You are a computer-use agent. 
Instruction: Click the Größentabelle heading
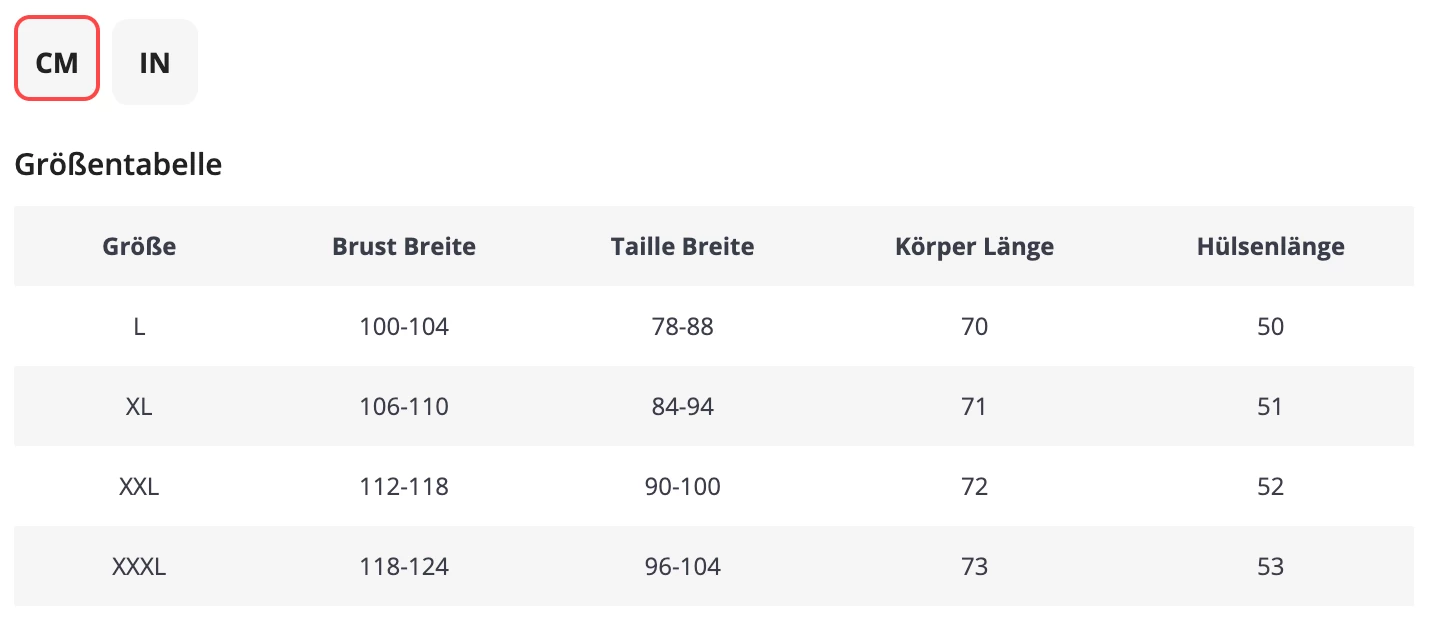(118, 165)
